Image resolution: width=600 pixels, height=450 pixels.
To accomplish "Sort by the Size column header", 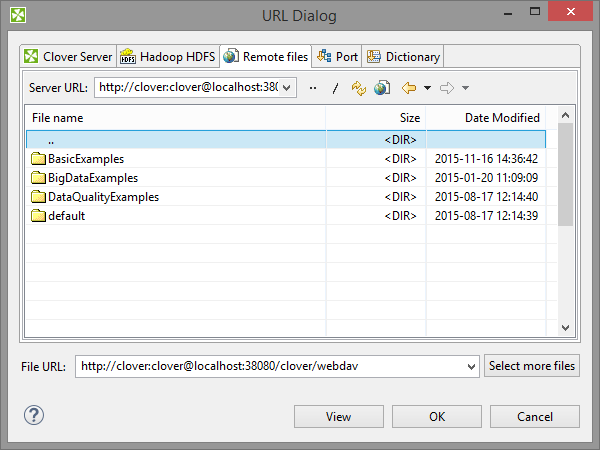I will [376, 118].
